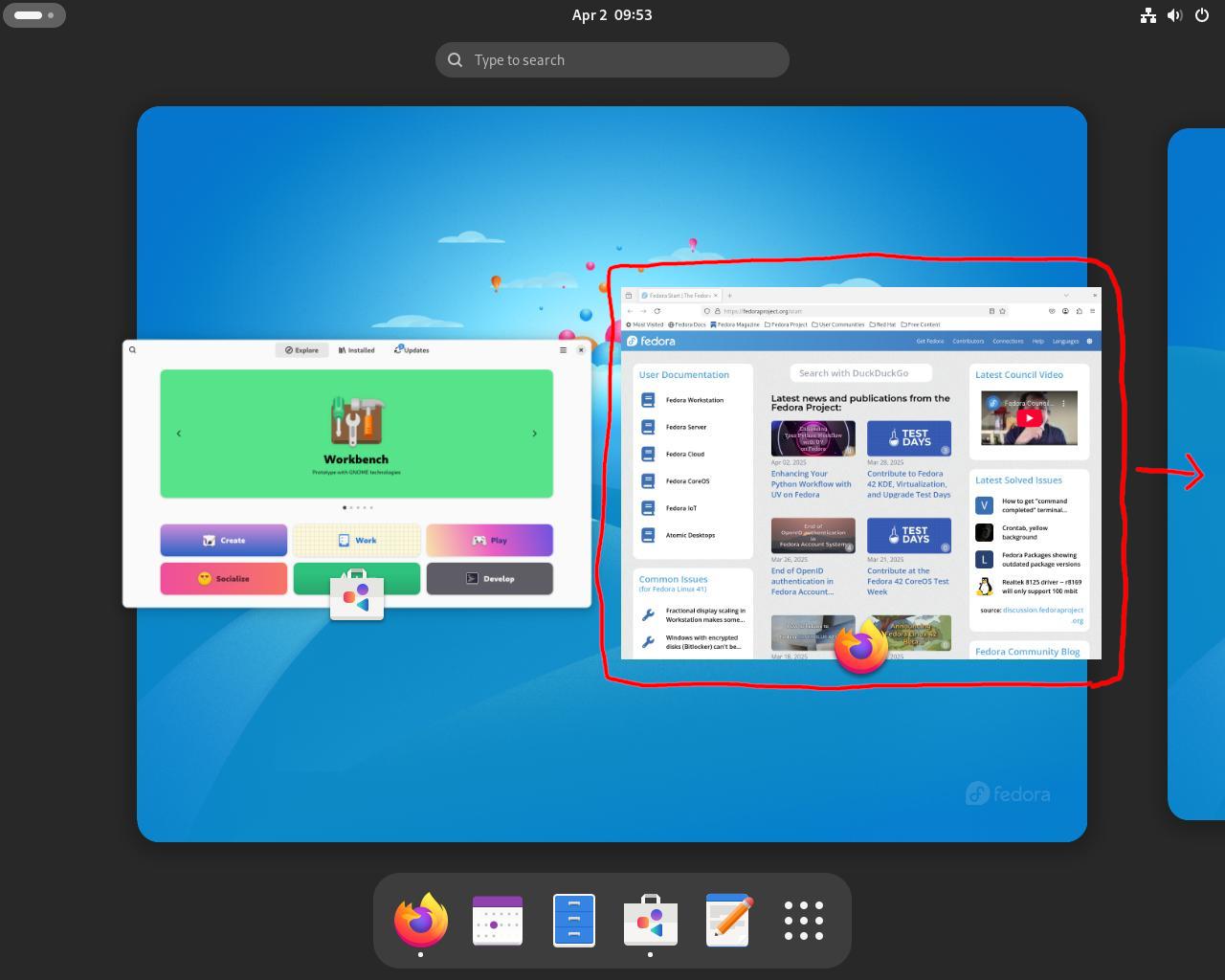Click the Activities workspace indicator pill

(x=34, y=15)
